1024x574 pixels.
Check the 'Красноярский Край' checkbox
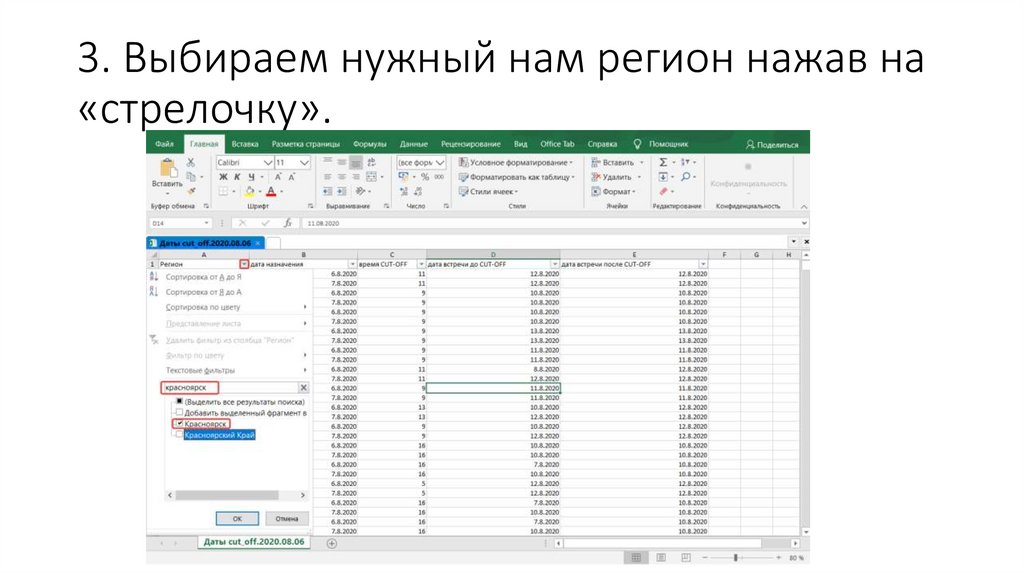pyautogui.click(x=179, y=435)
